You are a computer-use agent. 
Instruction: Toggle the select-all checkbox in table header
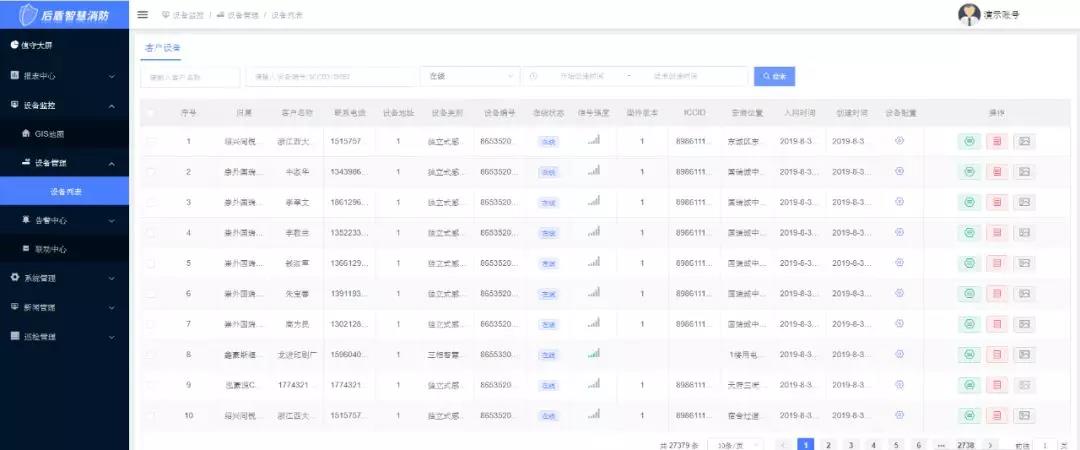click(x=151, y=112)
